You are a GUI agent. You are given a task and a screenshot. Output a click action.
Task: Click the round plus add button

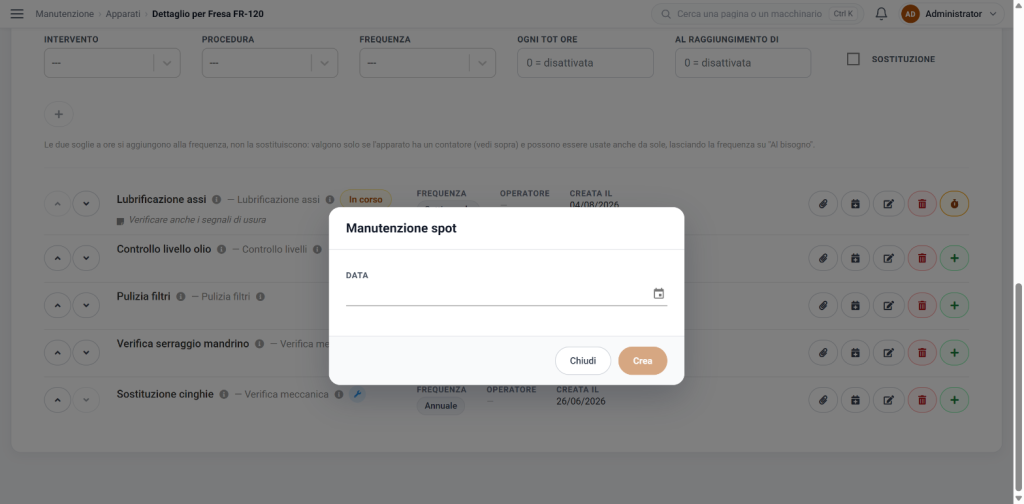pyautogui.click(x=59, y=114)
